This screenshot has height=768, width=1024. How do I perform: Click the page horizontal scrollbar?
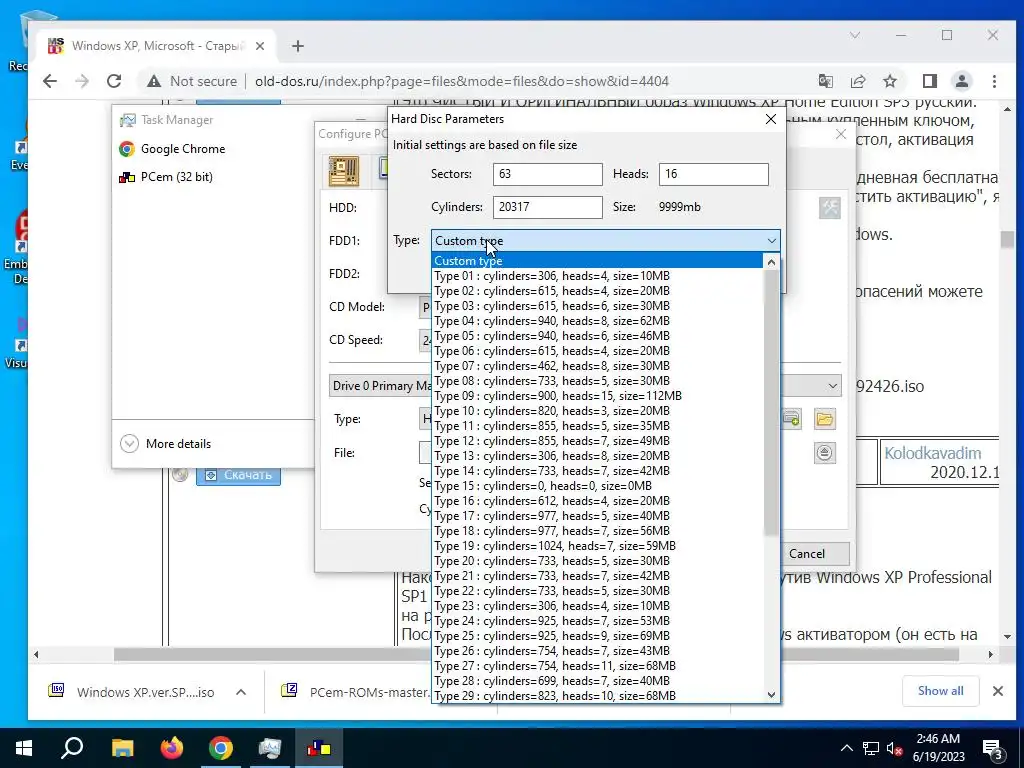(536, 654)
